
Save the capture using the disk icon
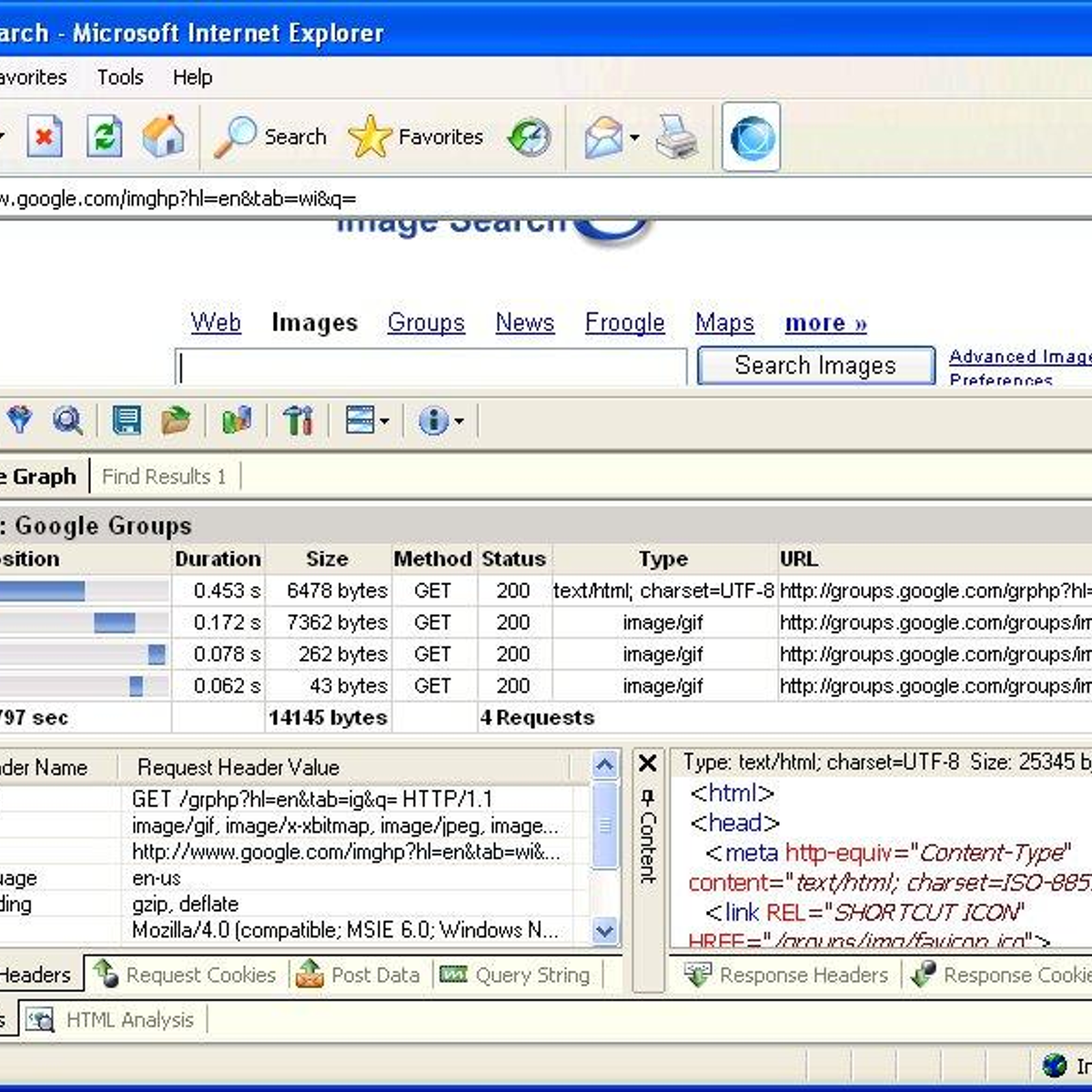[127, 420]
